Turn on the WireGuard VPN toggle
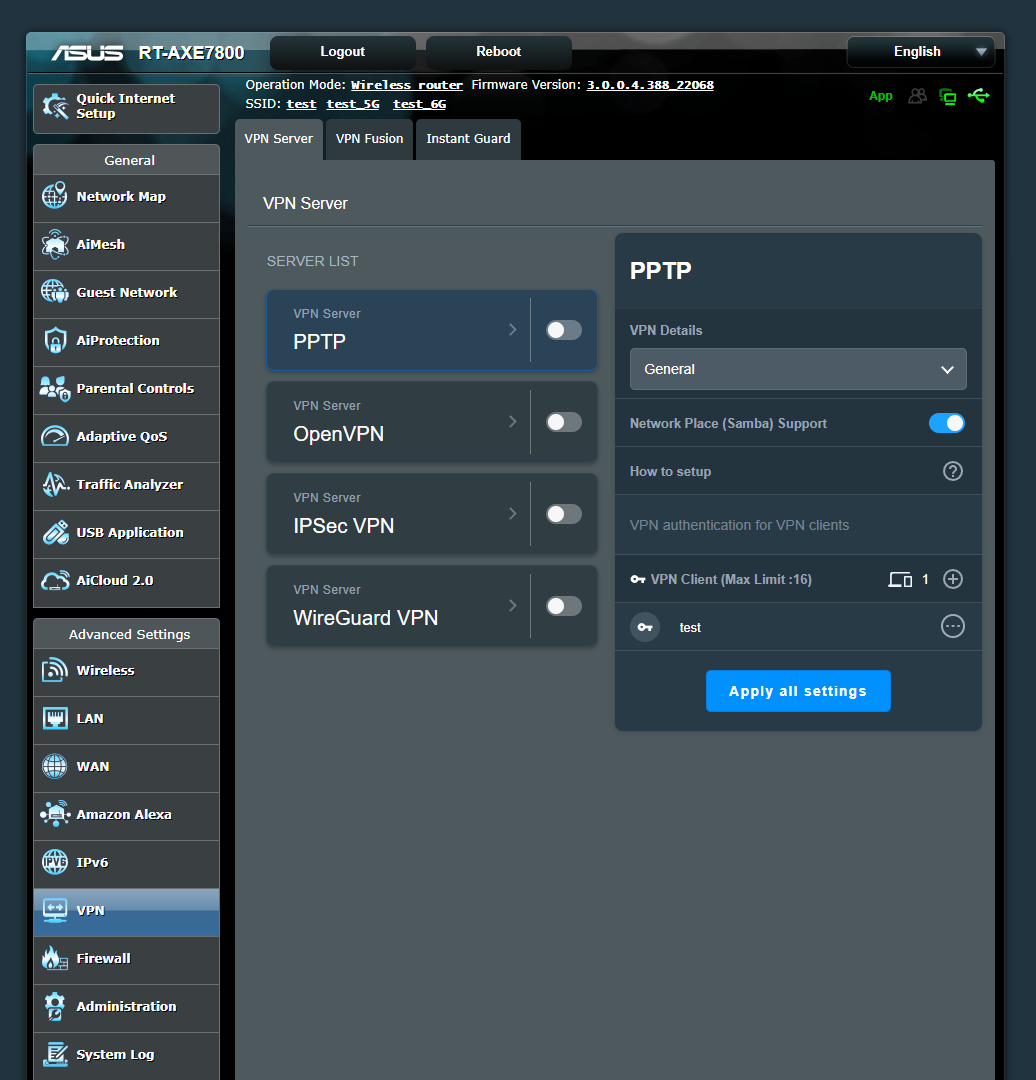The height and width of the screenshot is (1080, 1036). (x=563, y=606)
